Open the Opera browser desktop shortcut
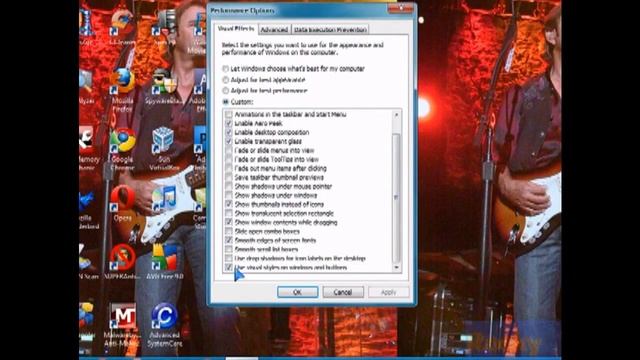This screenshot has height=360, width=640. (x=122, y=204)
